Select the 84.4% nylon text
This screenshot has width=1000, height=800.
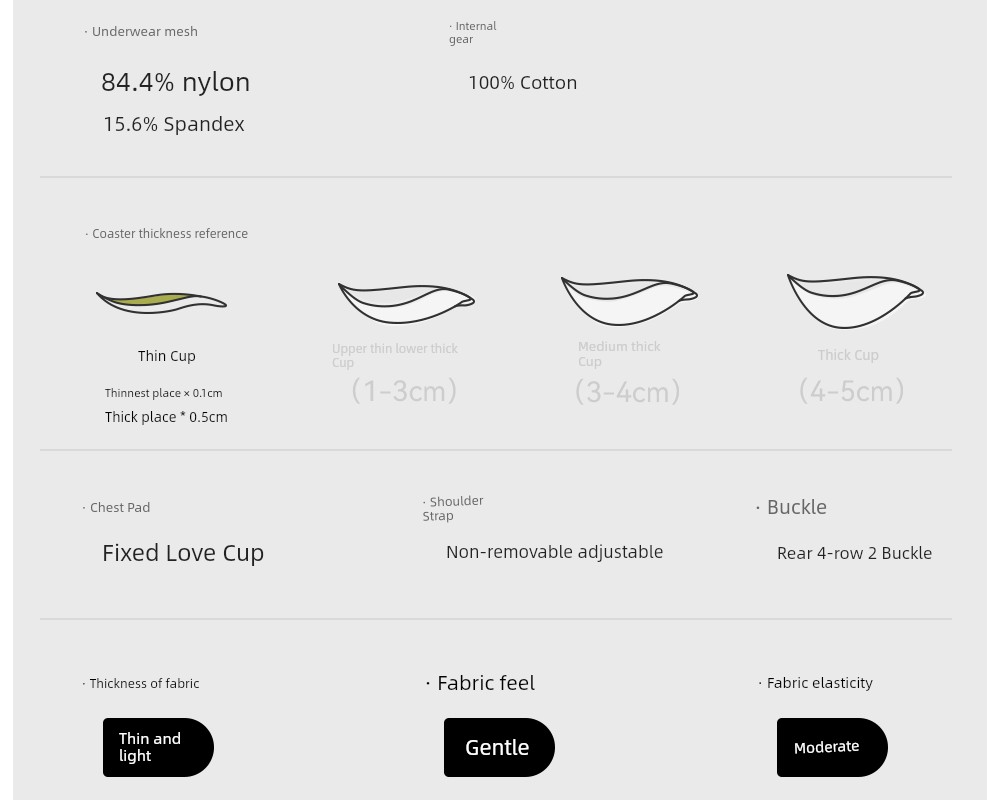(175, 82)
